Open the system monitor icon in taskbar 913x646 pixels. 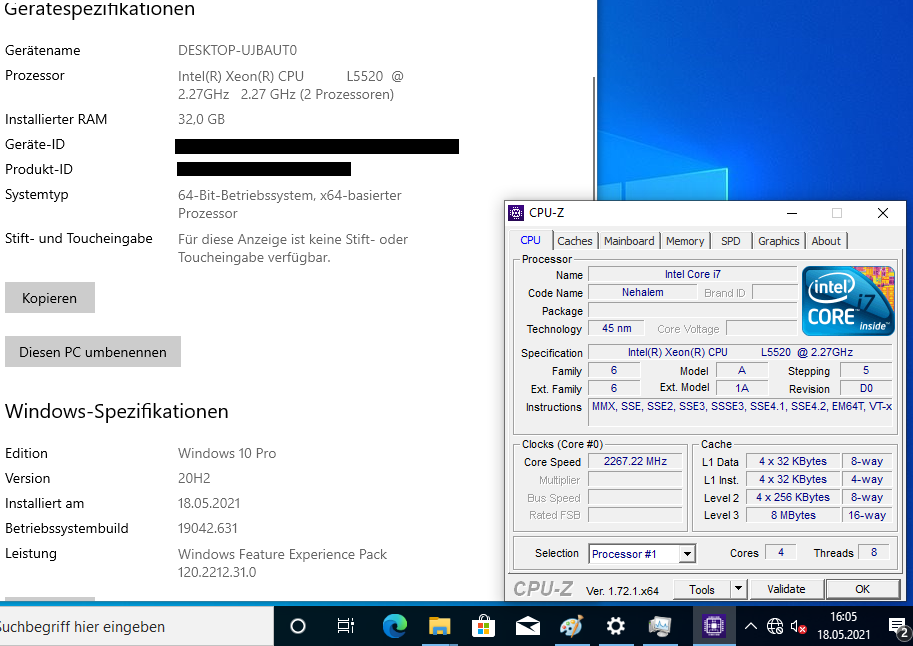click(660, 626)
